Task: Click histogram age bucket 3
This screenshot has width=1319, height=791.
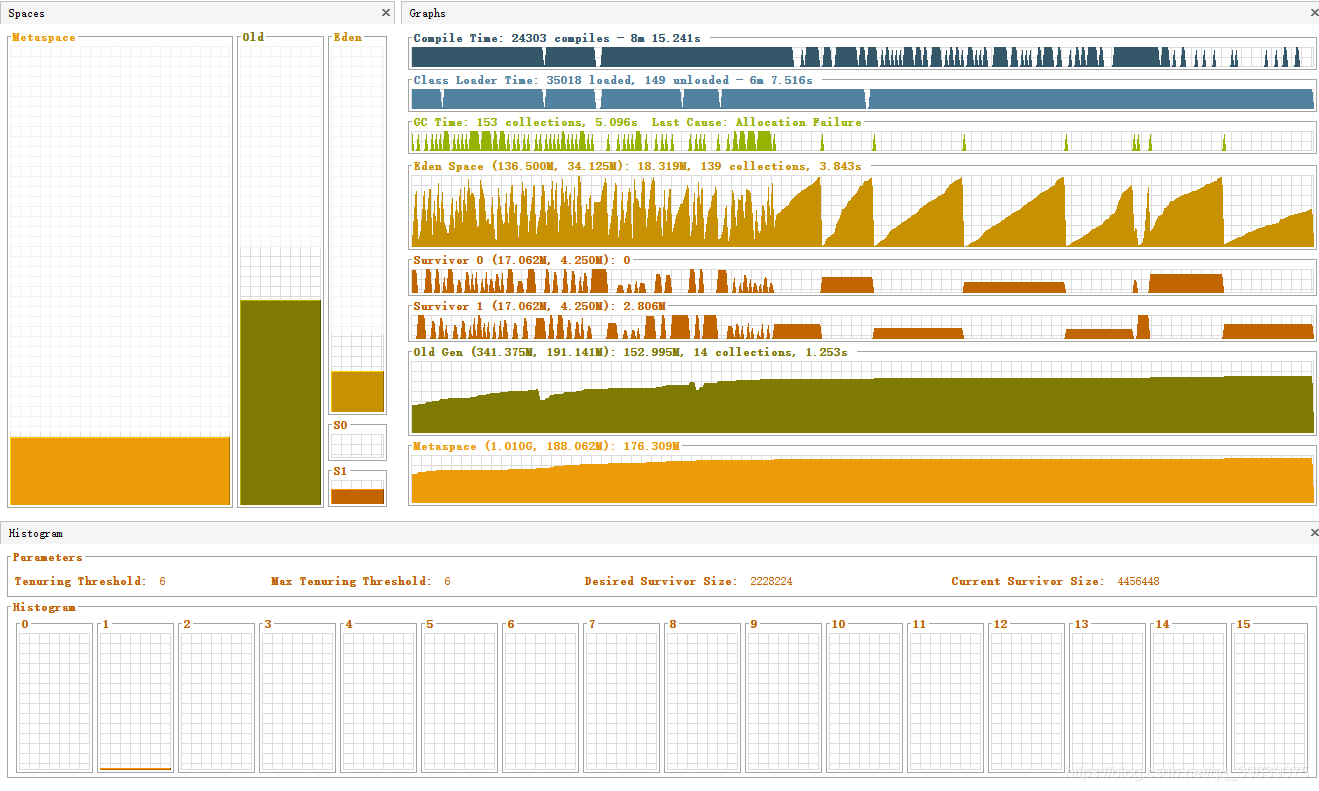Action: click(297, 701)
